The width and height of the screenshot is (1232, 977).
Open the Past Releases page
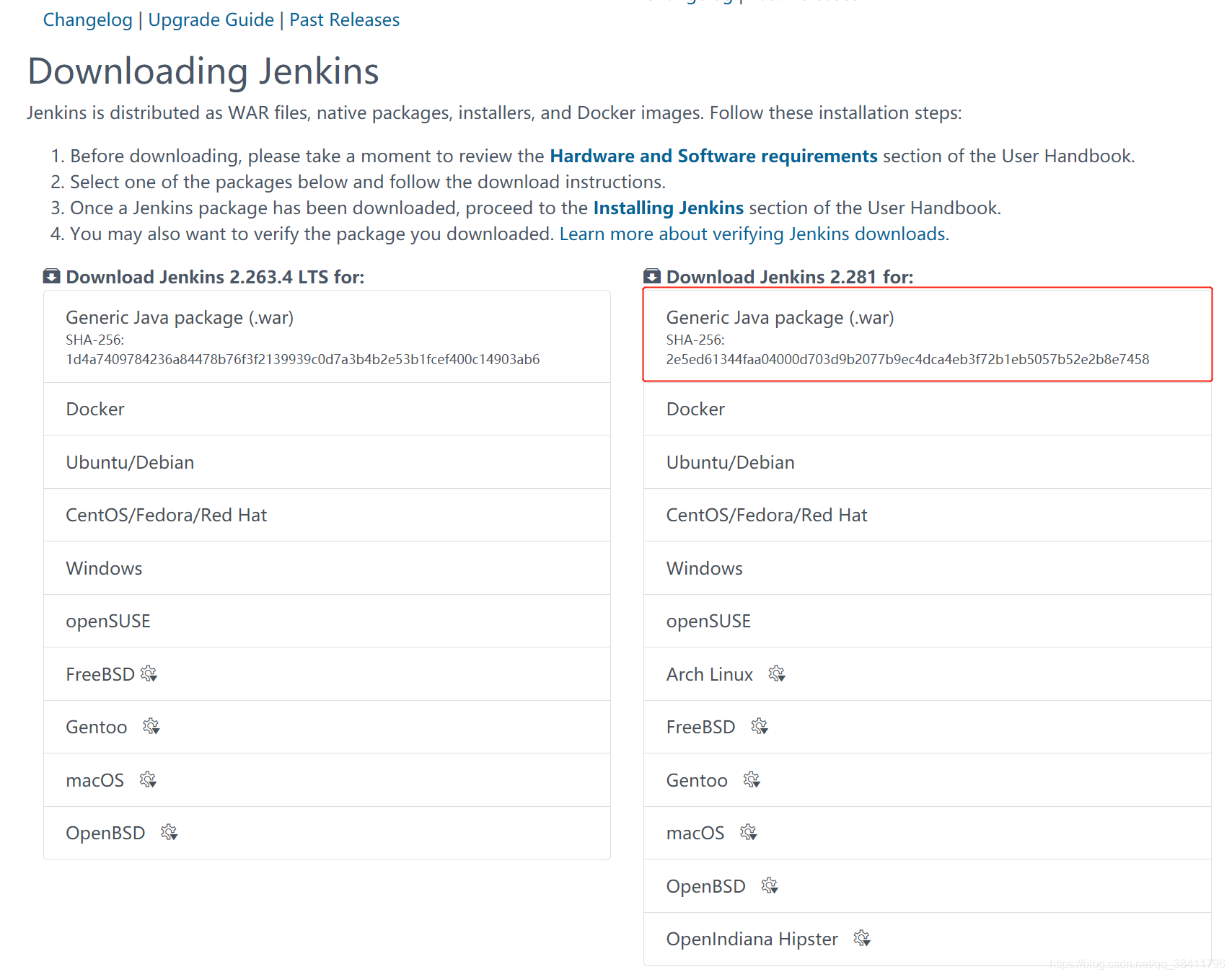344,19
